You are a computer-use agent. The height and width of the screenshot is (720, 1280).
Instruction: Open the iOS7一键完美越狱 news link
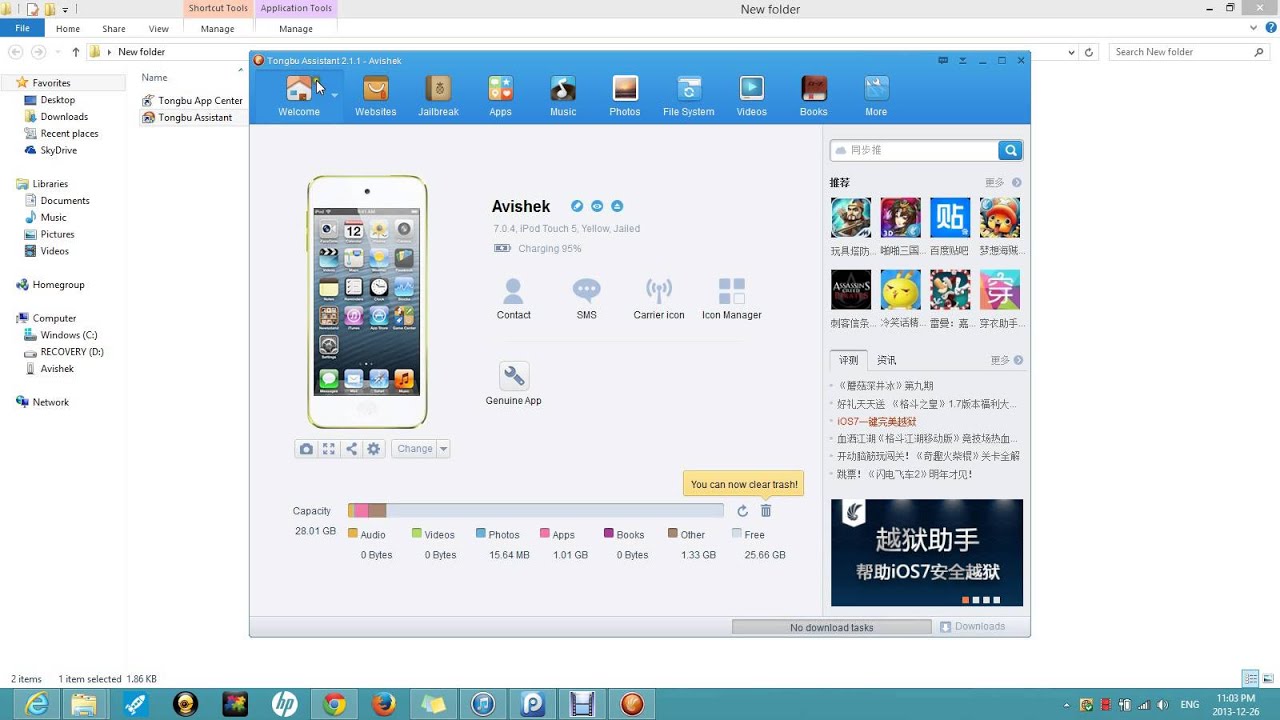[x=877, y=421]
